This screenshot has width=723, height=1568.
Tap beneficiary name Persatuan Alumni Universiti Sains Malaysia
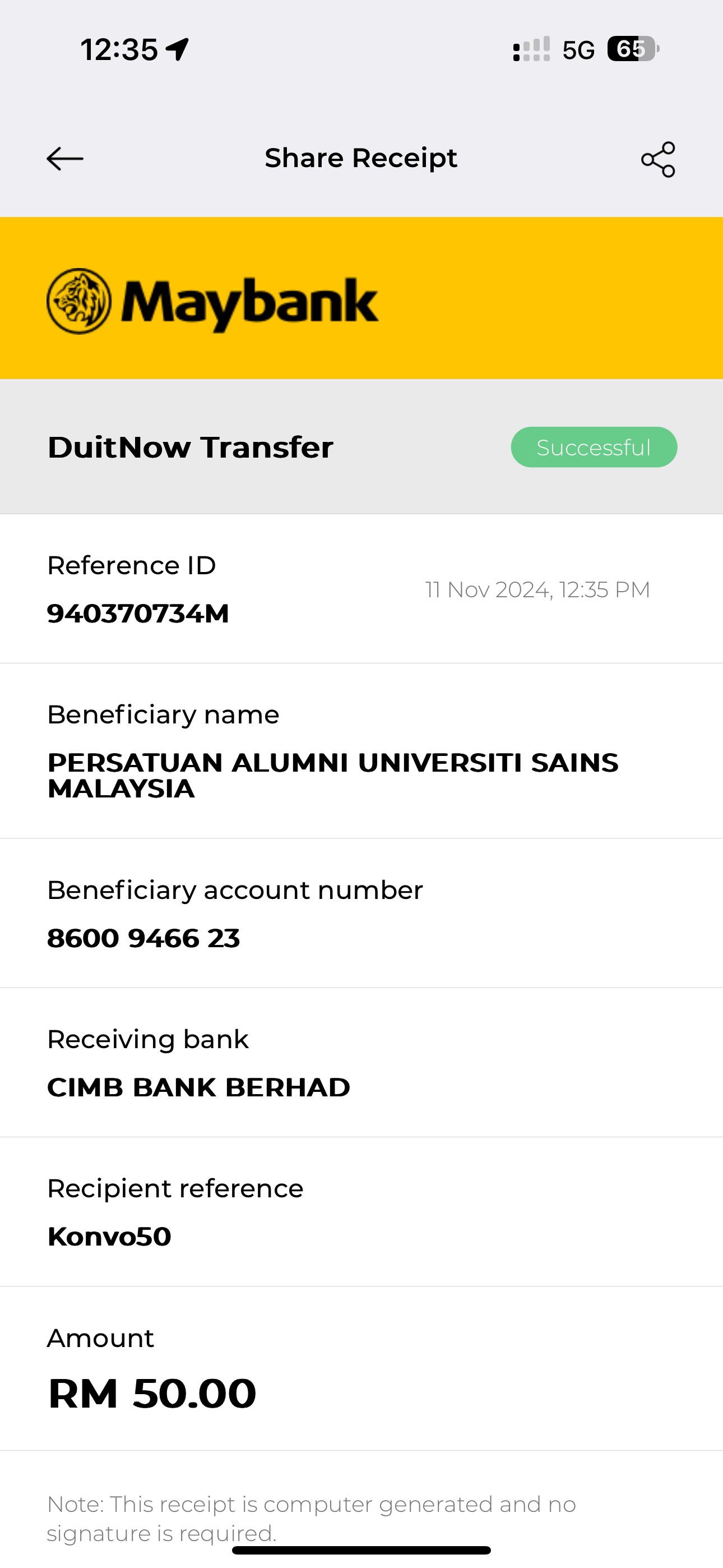332,775
